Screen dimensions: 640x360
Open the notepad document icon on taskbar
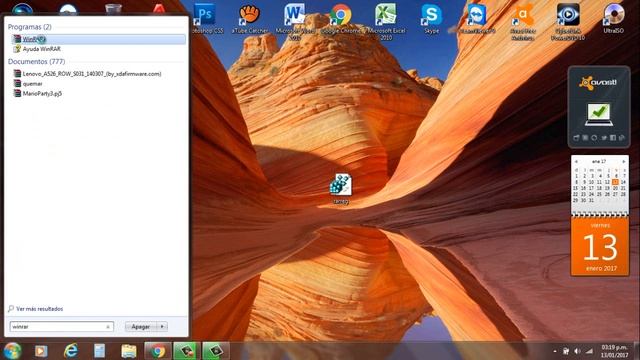(99, 351)
